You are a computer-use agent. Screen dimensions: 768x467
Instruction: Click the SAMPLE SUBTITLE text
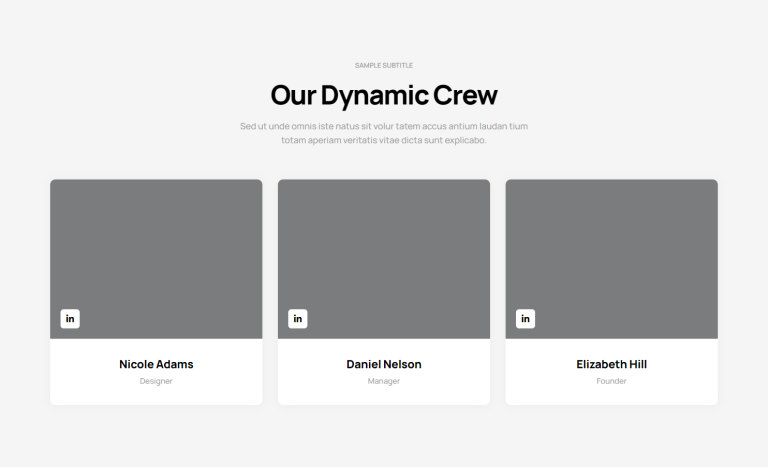click(x=384, y=65)
